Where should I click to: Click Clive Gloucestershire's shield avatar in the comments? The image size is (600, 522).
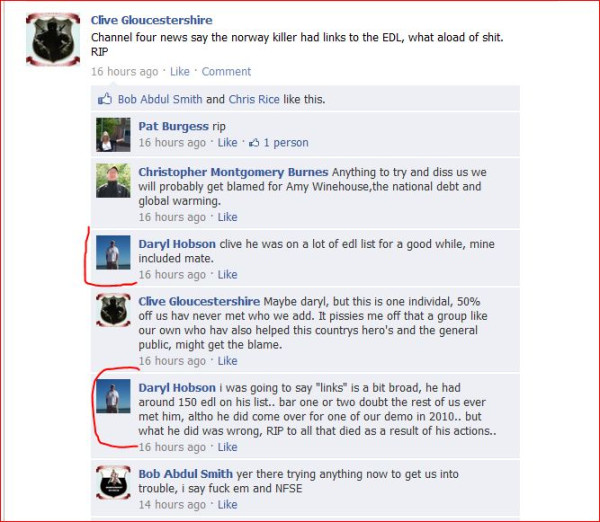[x=113, y=310]
